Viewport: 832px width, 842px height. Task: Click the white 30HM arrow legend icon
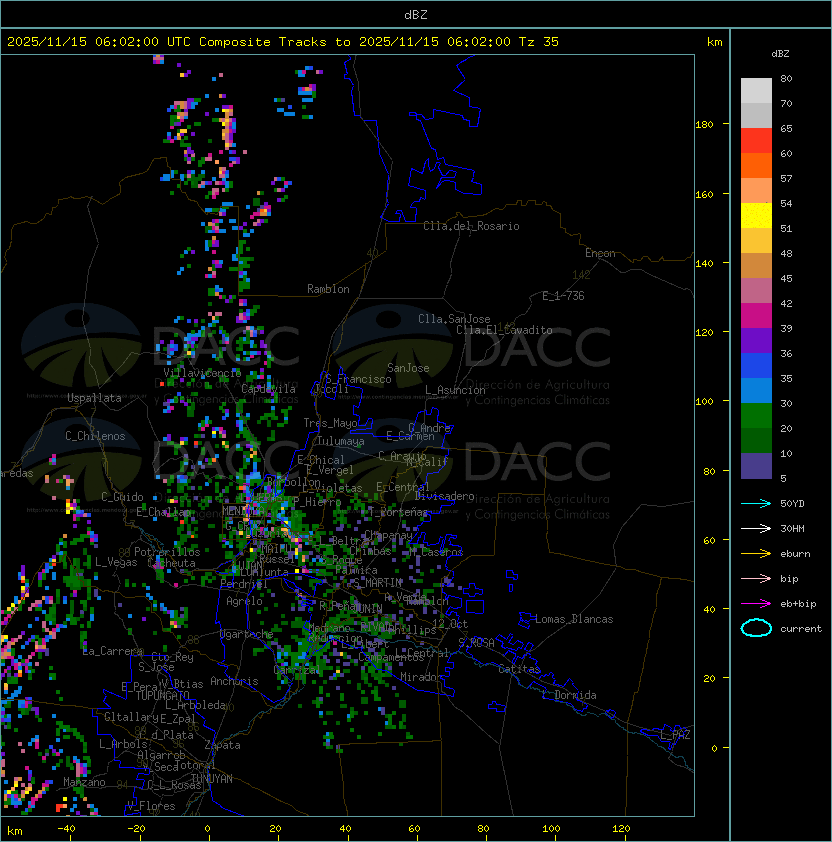click(756, 528)
